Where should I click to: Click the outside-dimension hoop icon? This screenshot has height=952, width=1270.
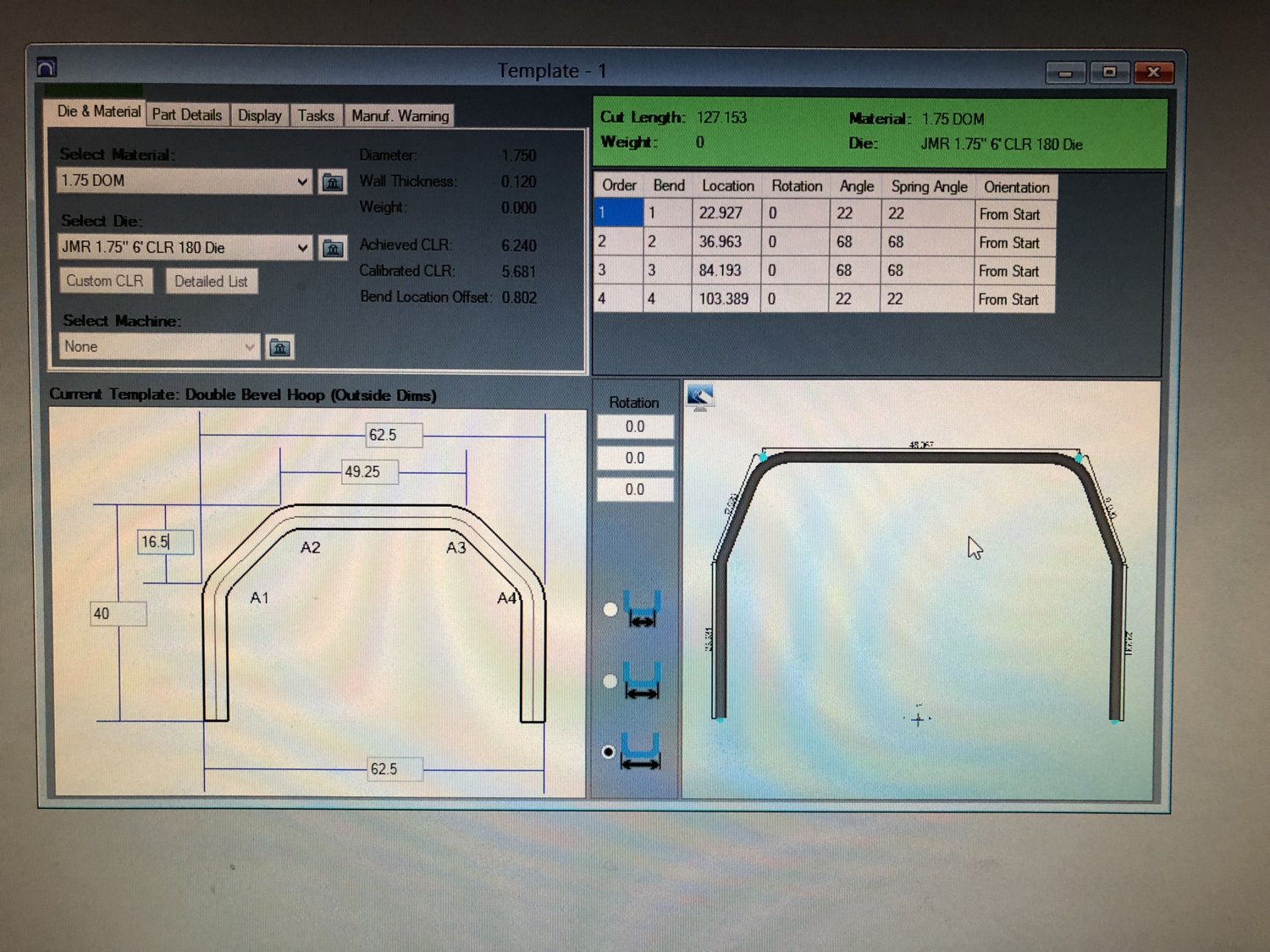pyautogui.click(x=641, y=751)
